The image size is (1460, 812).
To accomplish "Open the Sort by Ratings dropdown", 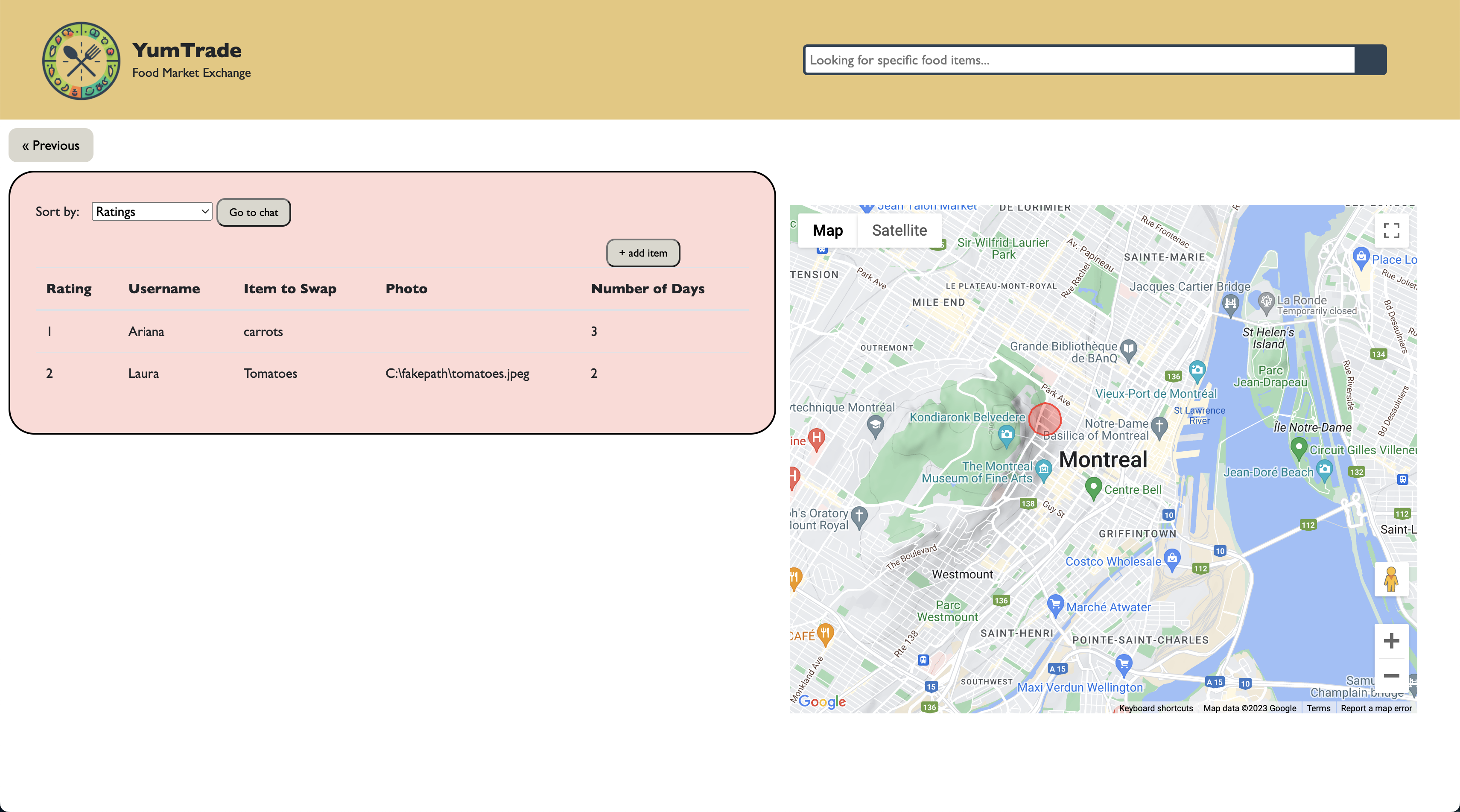I will (151, 211).
